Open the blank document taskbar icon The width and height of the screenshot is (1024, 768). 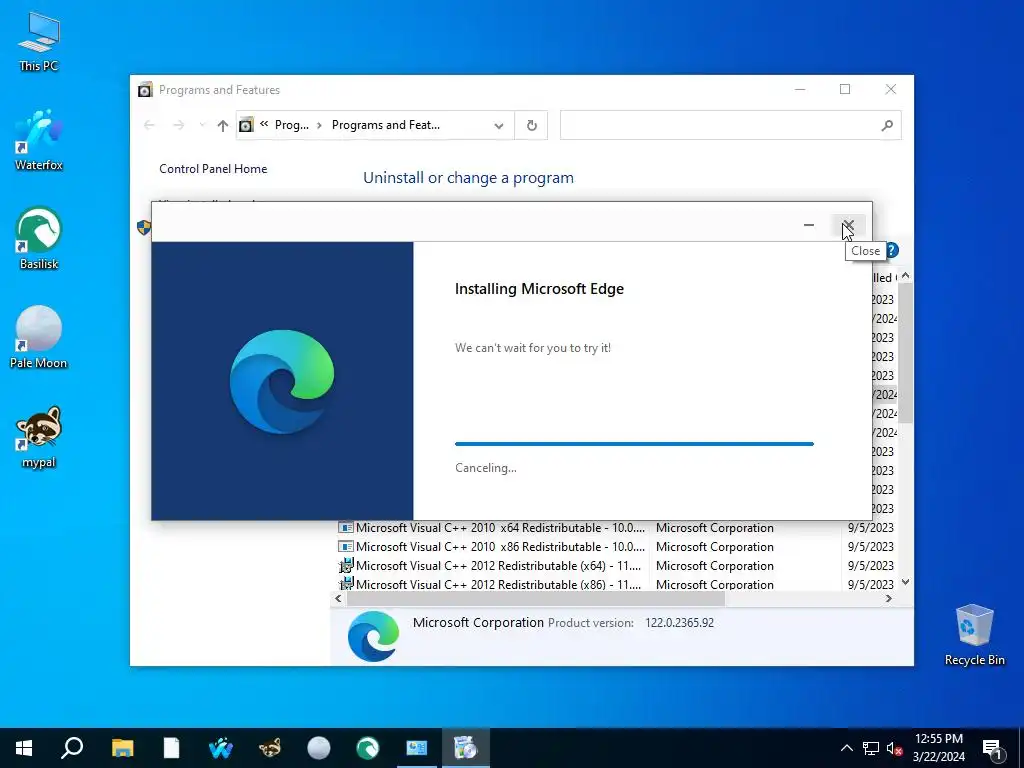(171, 748)
